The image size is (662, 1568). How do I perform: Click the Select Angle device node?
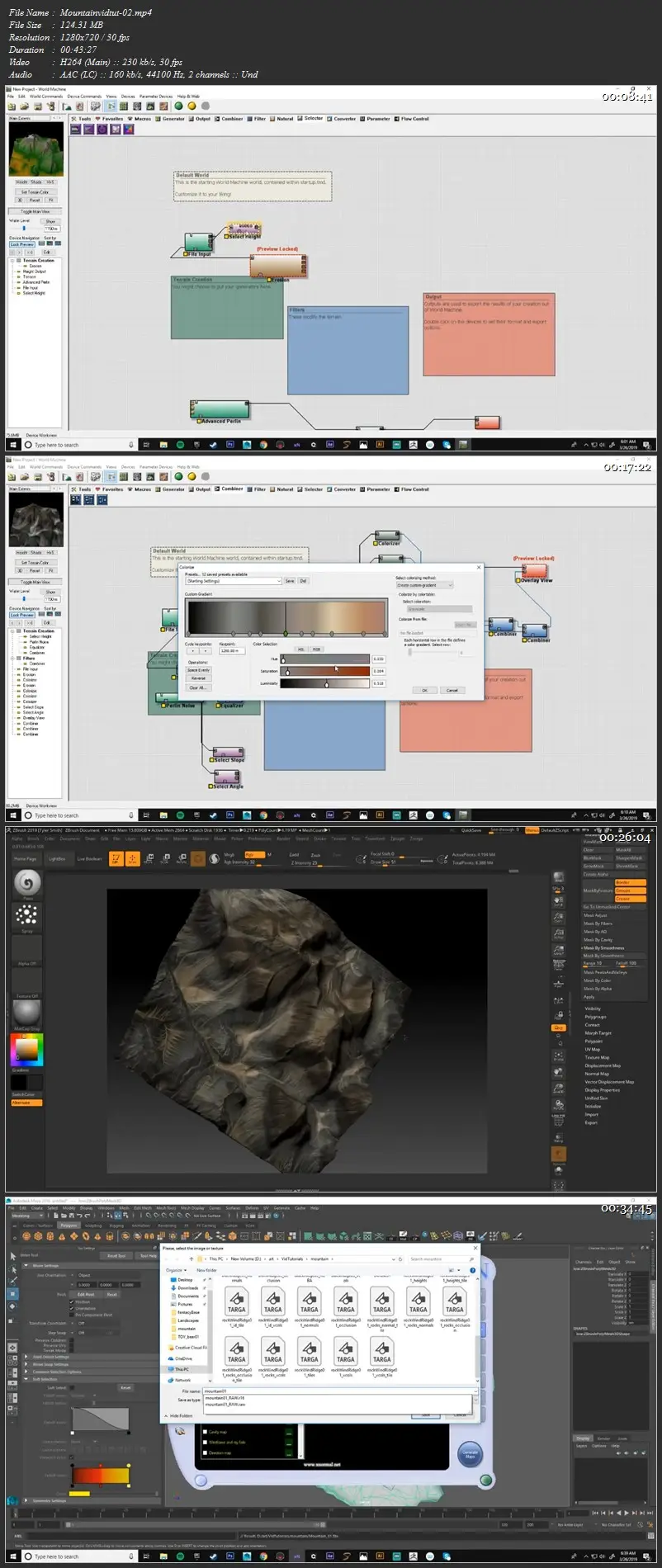227,778
